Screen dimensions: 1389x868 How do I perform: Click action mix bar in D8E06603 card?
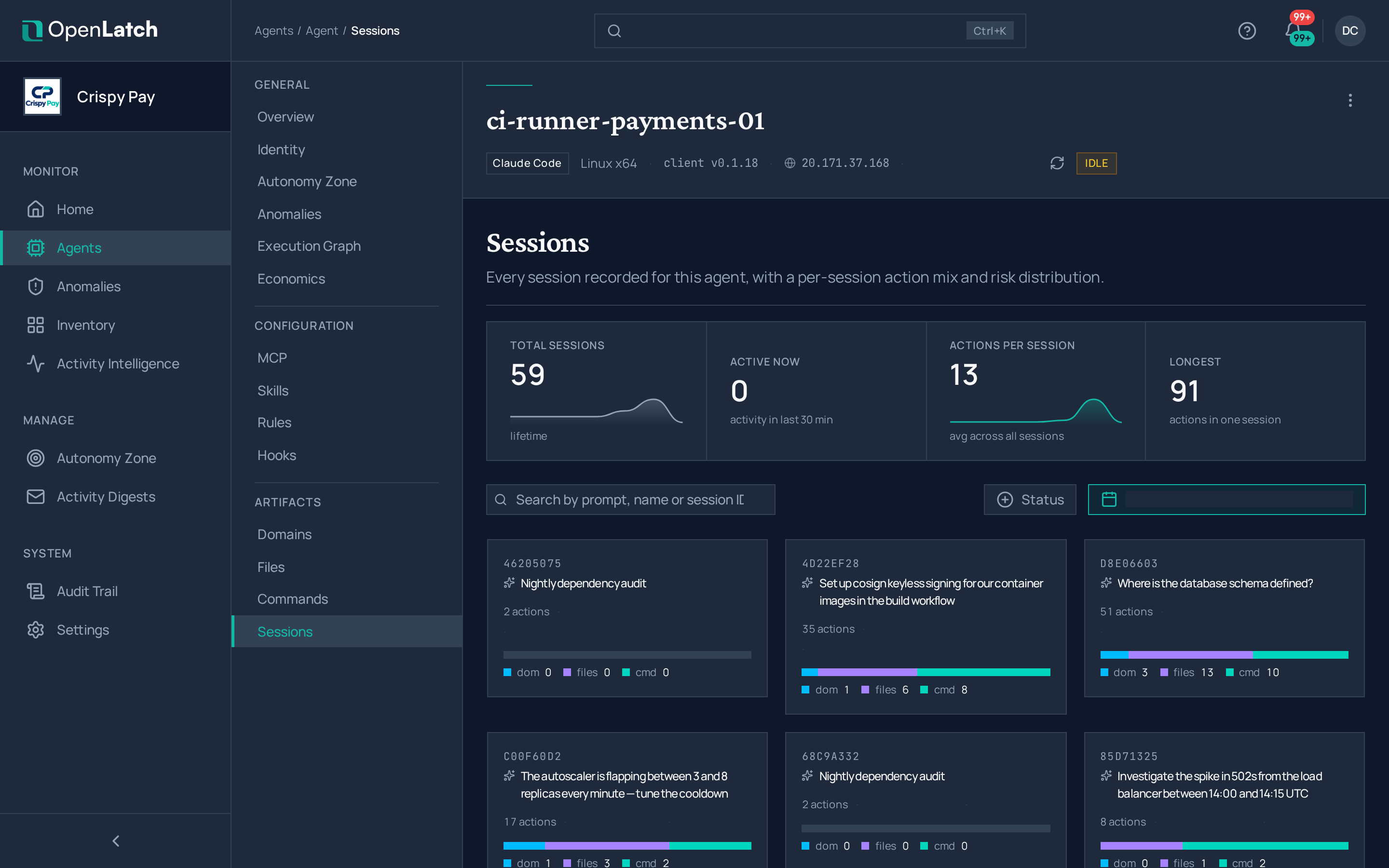[1224, 655]
